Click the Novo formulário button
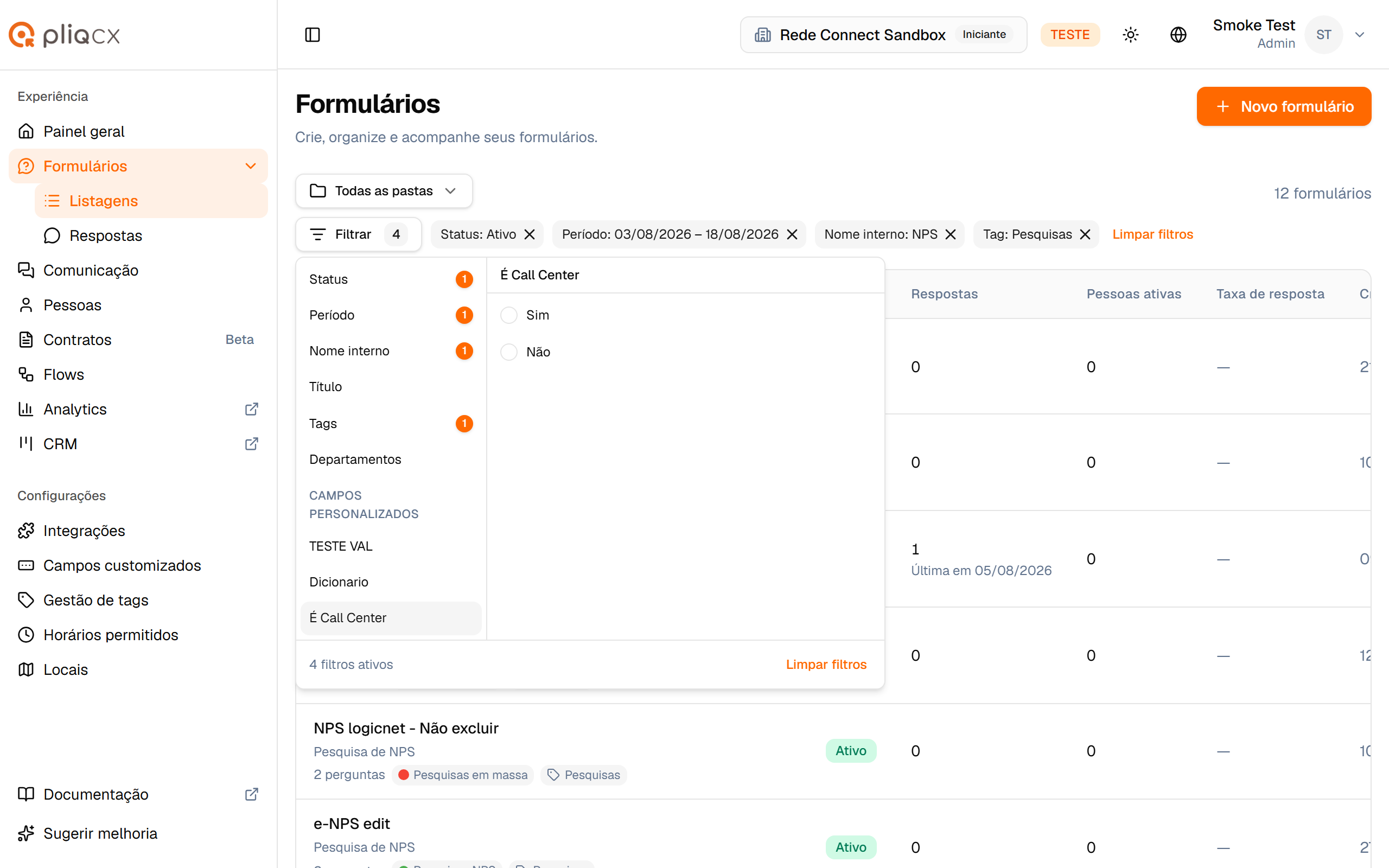 point(1283,106)
